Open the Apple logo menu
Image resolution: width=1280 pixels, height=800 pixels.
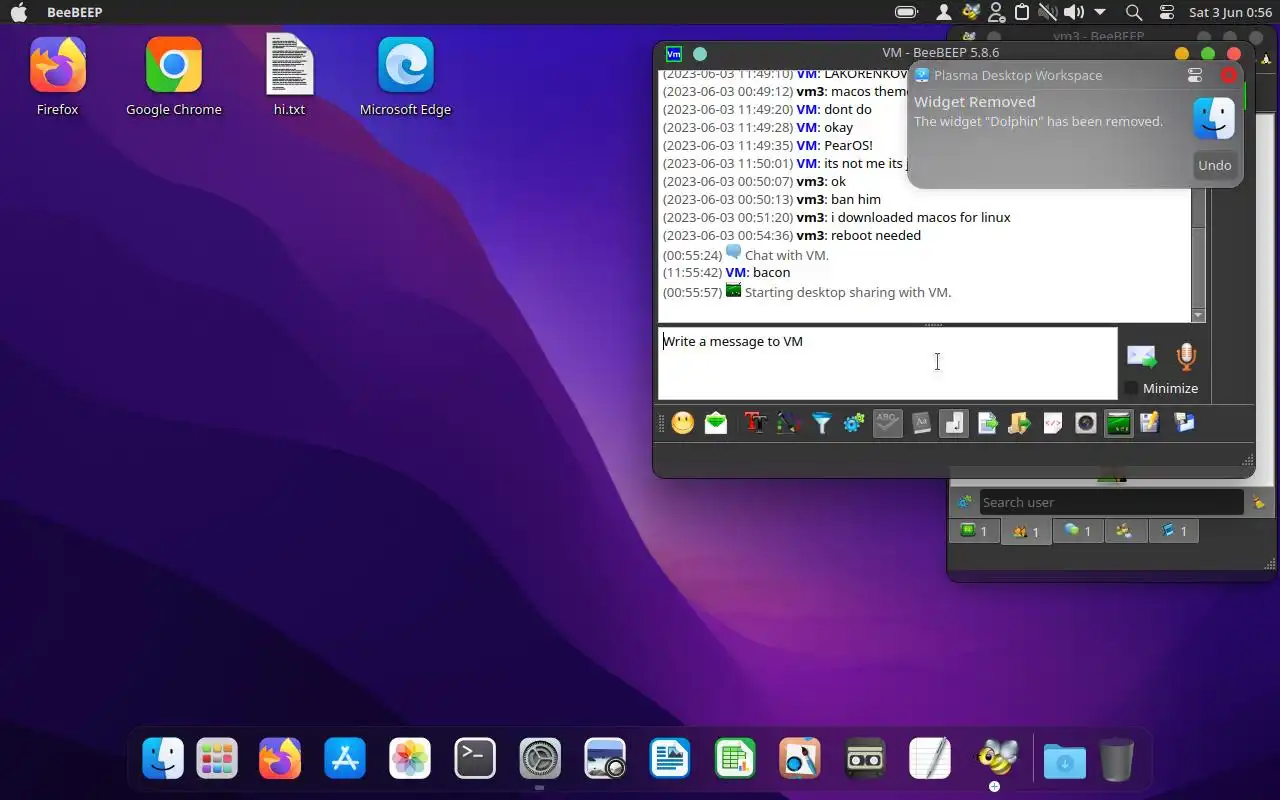coord(19,12)
